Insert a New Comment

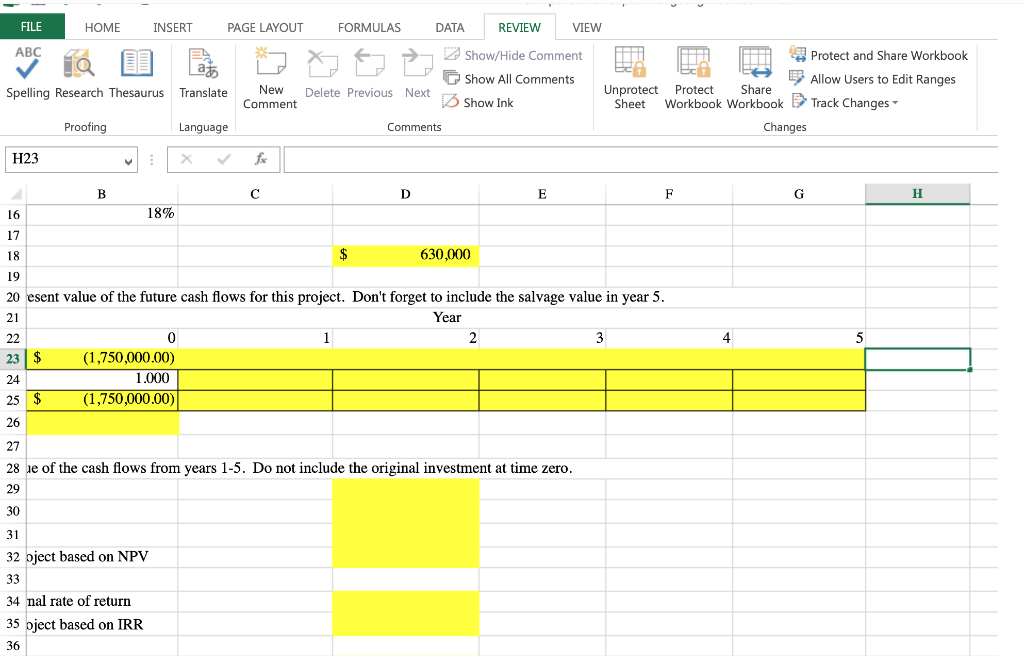coord(270,77)
